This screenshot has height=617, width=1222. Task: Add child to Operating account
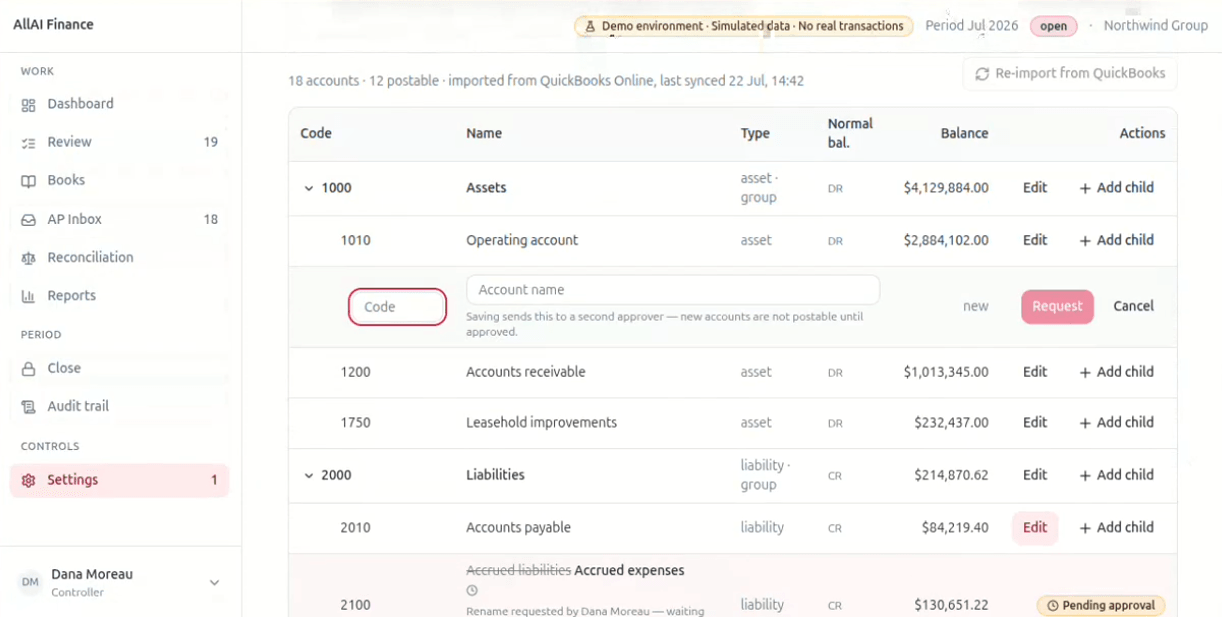[x=1116, y=241]
